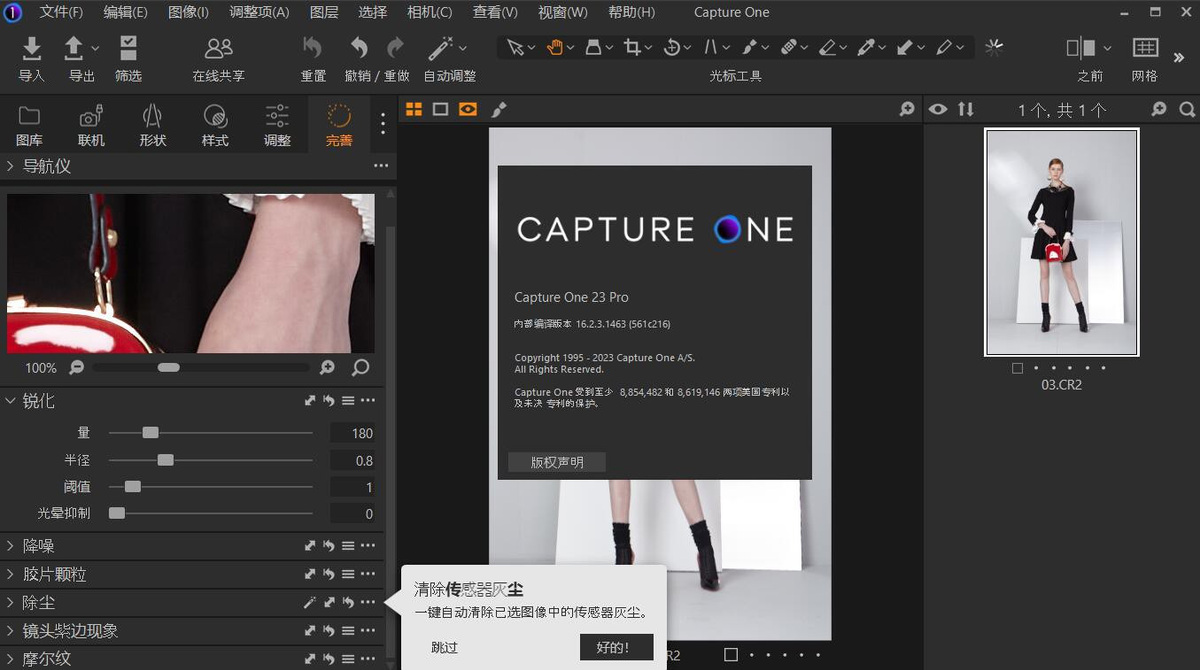Reset the 锐化 Sharpening tool adjustments
1200x670 pixels.
[328, 401]
